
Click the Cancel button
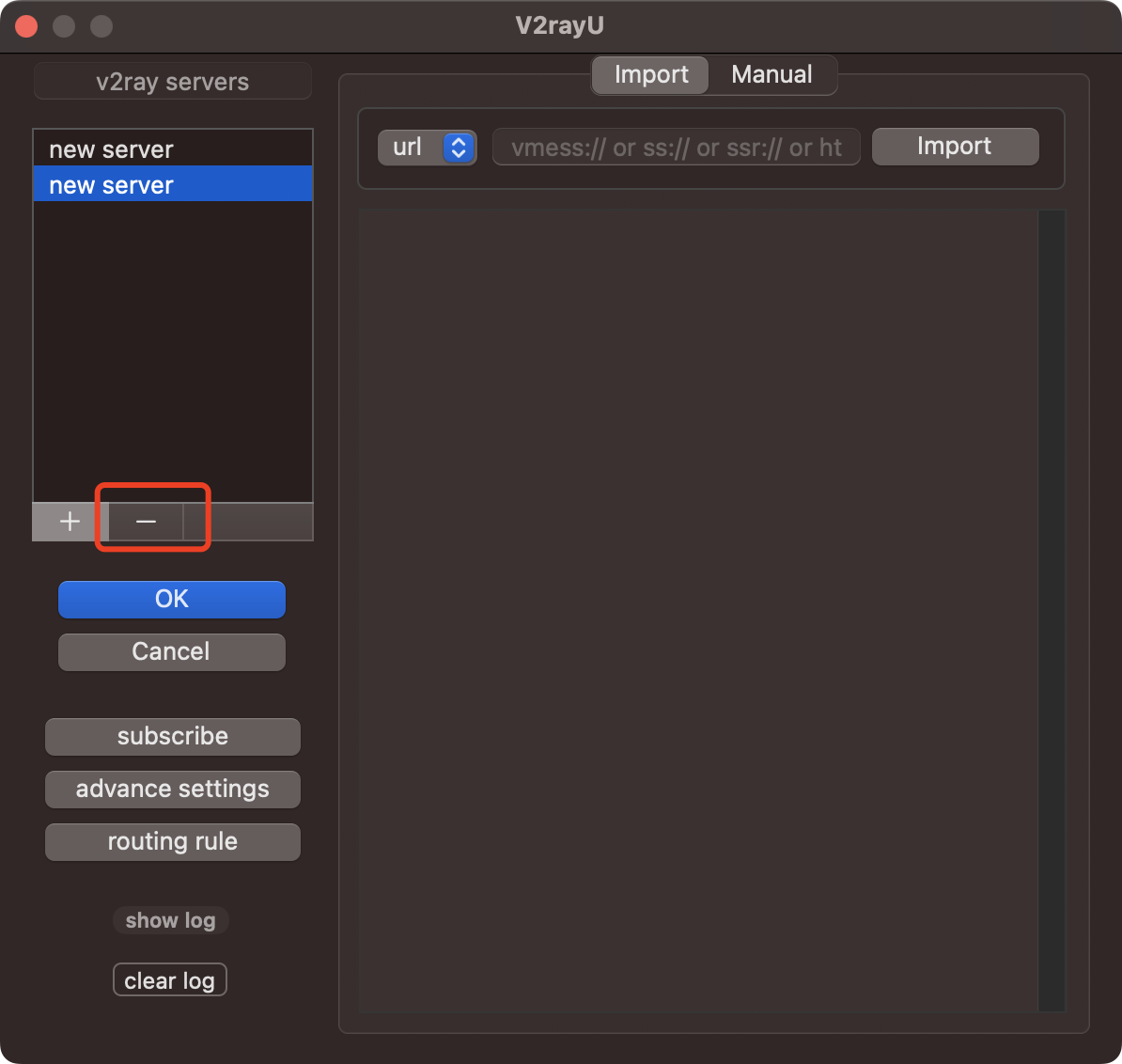172,652
